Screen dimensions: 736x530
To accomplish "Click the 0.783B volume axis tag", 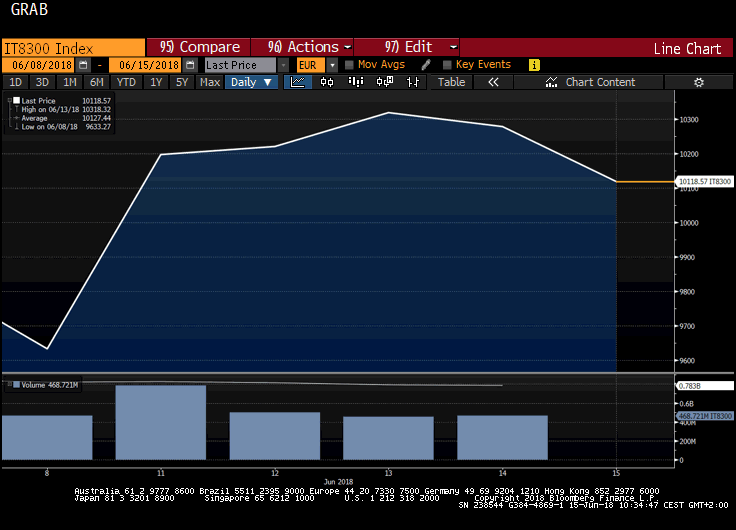I will pyautogui.click(x=705, y=386).
